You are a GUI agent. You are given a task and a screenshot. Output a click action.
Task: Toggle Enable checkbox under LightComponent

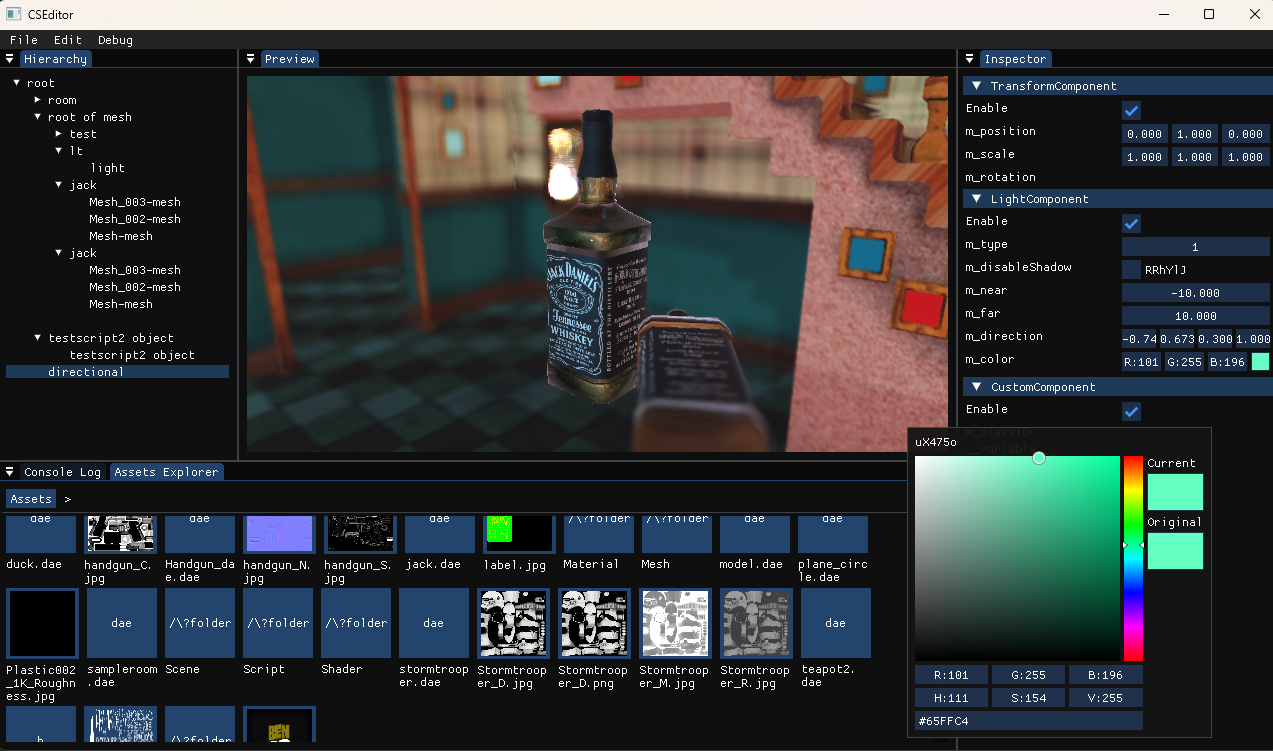pyautogui.click(x=1132, y=223)
